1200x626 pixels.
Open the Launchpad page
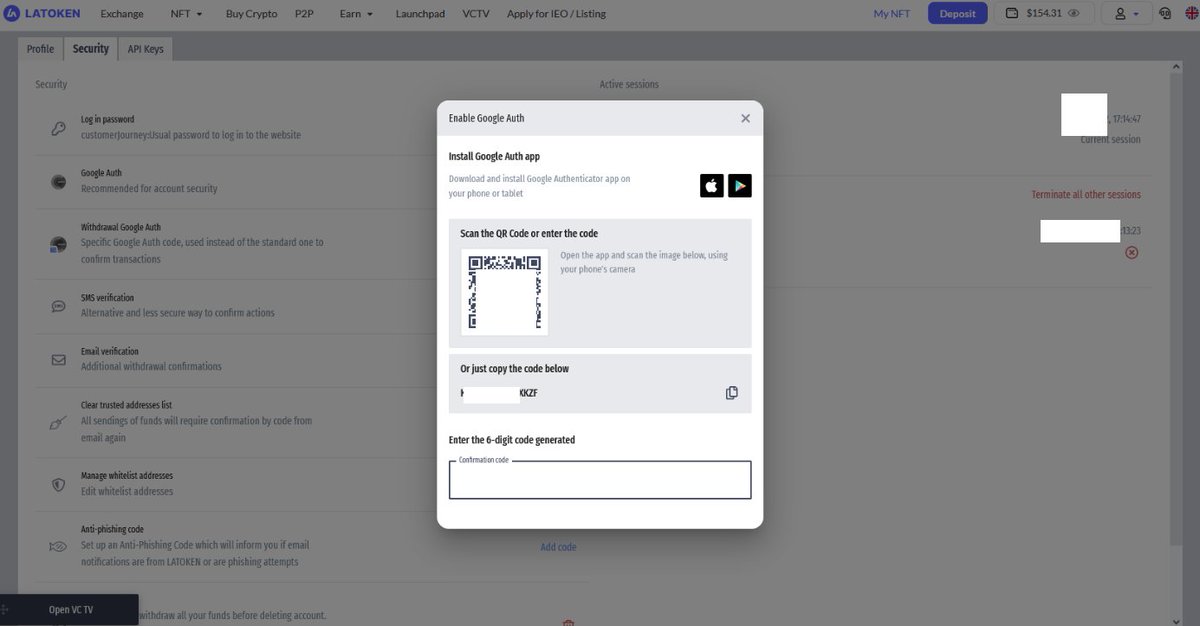tap(421, 14)
